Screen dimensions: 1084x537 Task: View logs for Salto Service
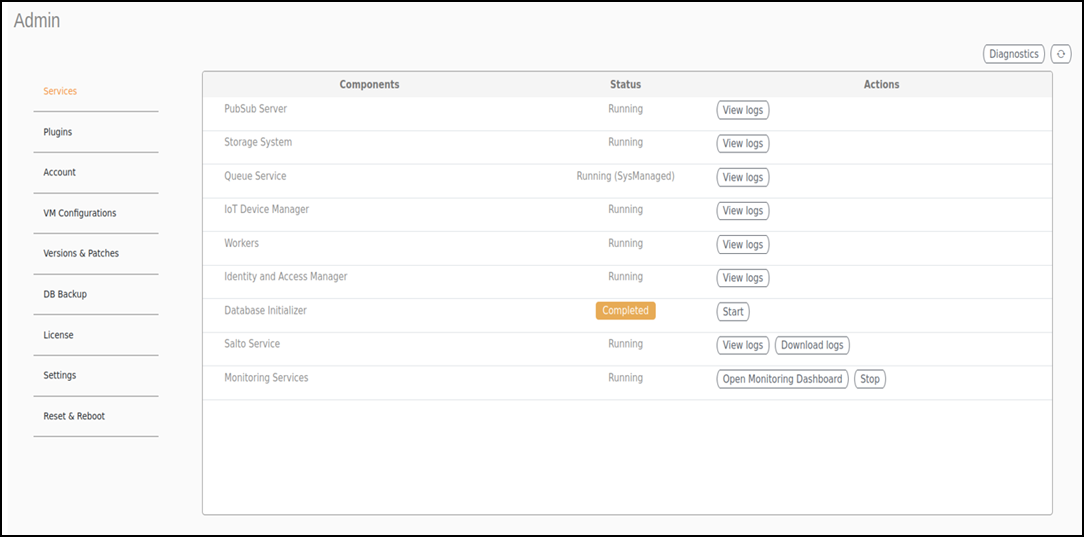(x=742, y=345)
